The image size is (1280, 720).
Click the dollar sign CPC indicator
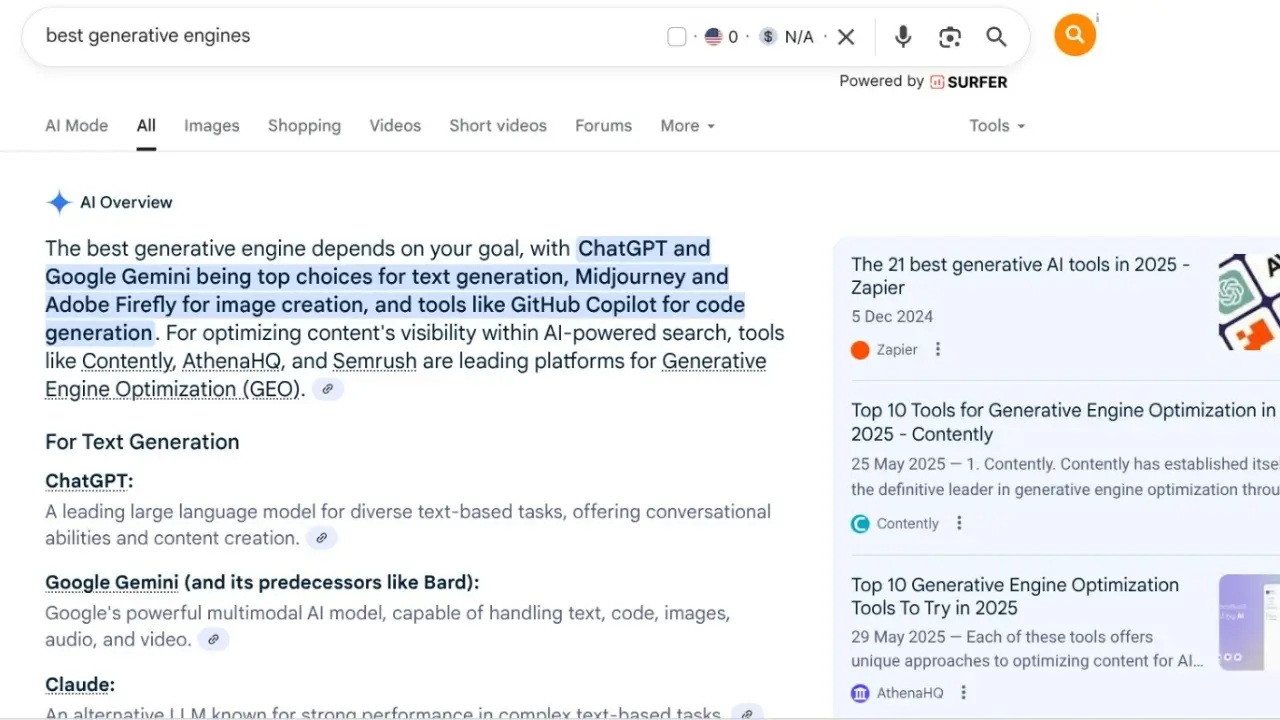coord(768,36)
